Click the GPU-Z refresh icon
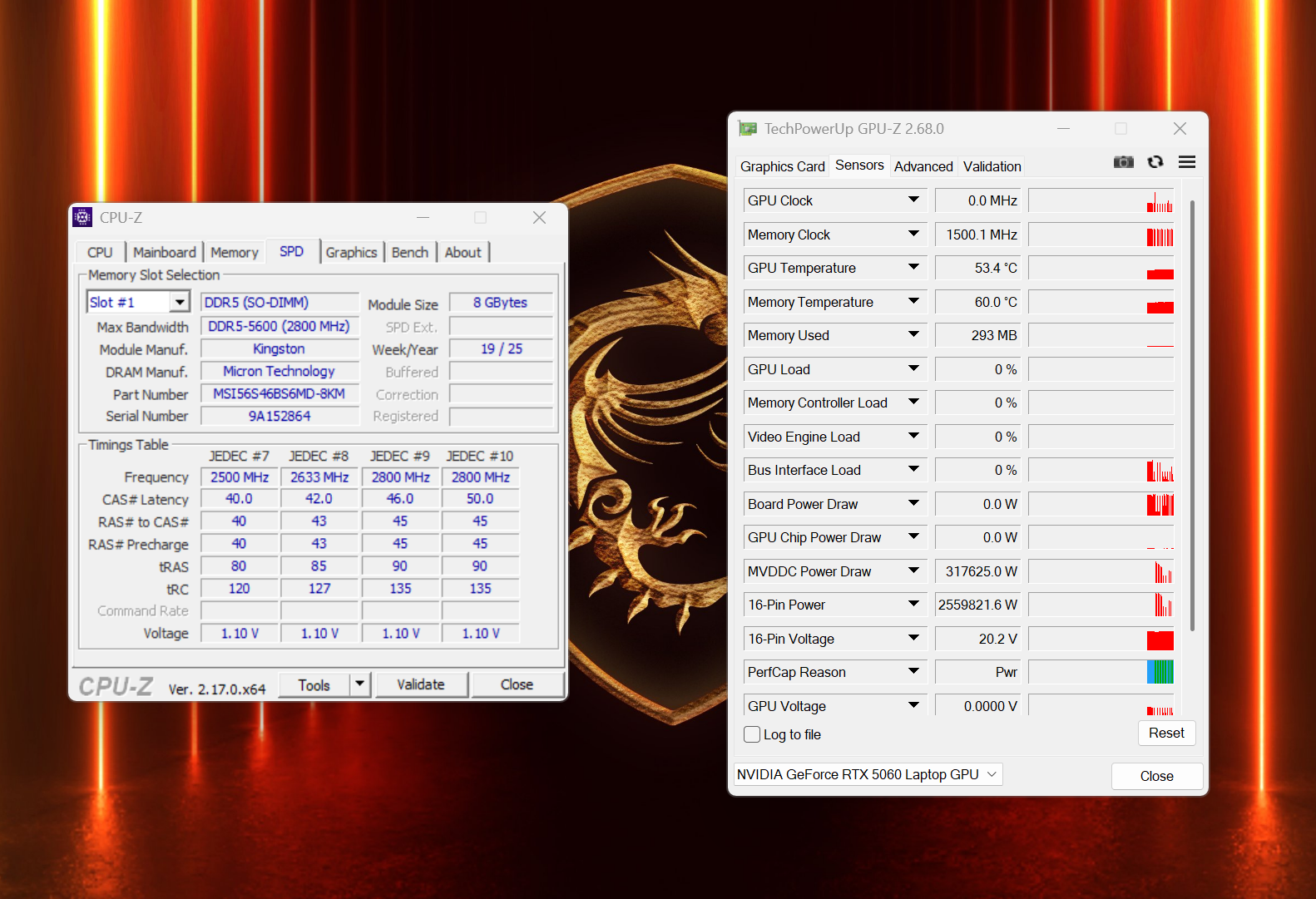 click(1155, 162)
